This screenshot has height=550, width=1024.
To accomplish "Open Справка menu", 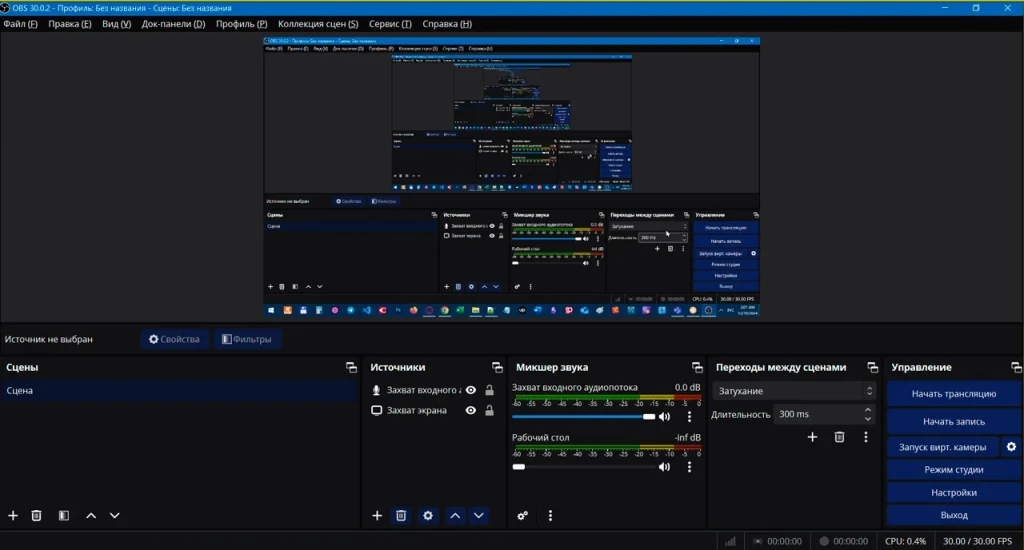I will tap(447, 24).
